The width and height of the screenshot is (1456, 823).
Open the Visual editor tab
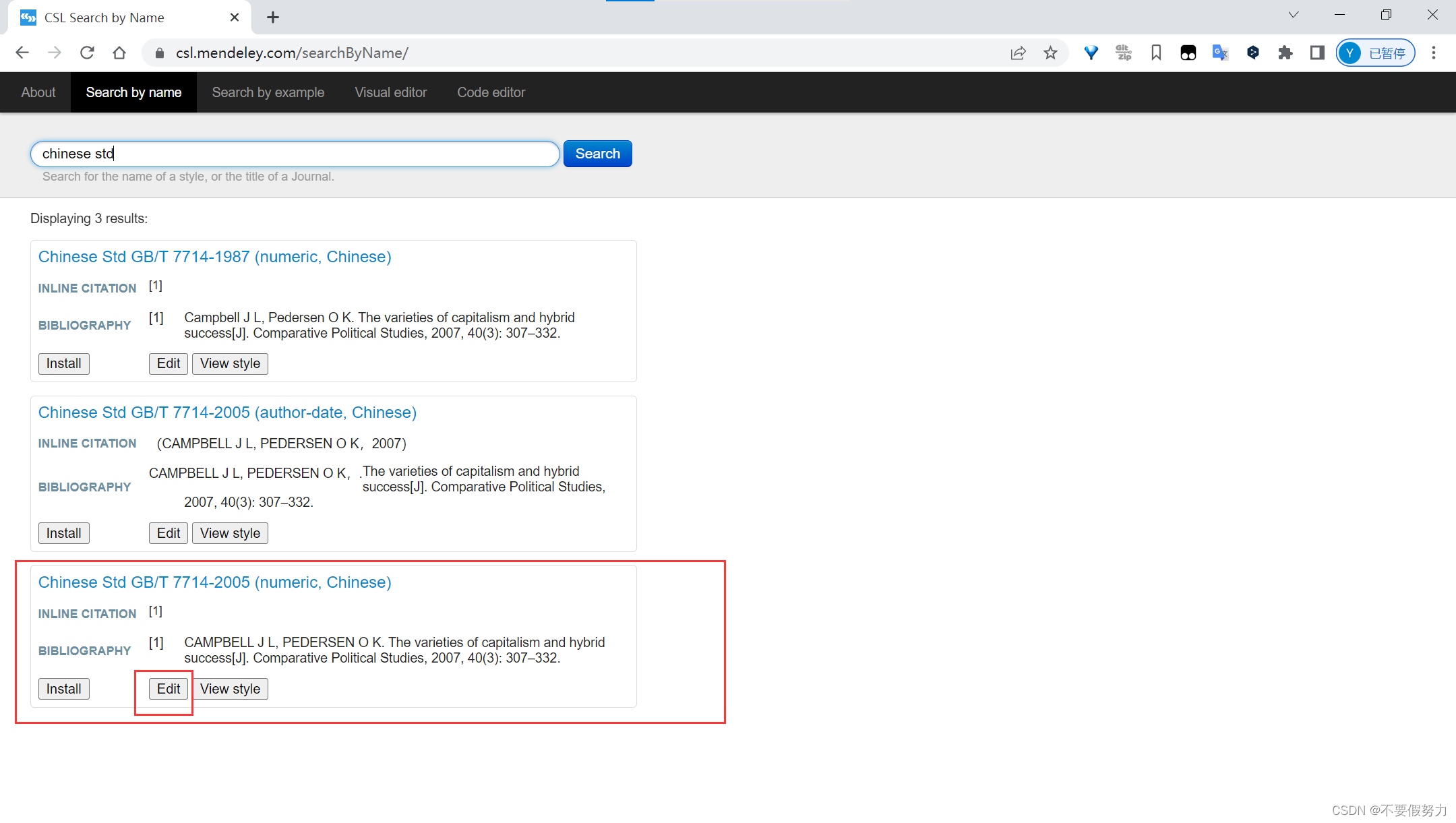point(390,92)
